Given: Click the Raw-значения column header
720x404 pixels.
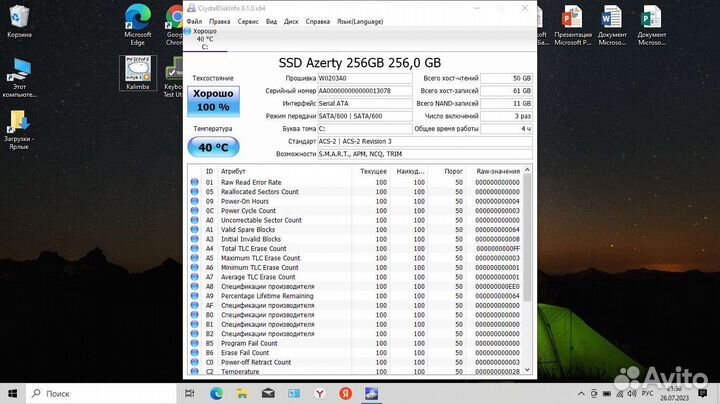Looking at the screenshot, I should (495, 171).
